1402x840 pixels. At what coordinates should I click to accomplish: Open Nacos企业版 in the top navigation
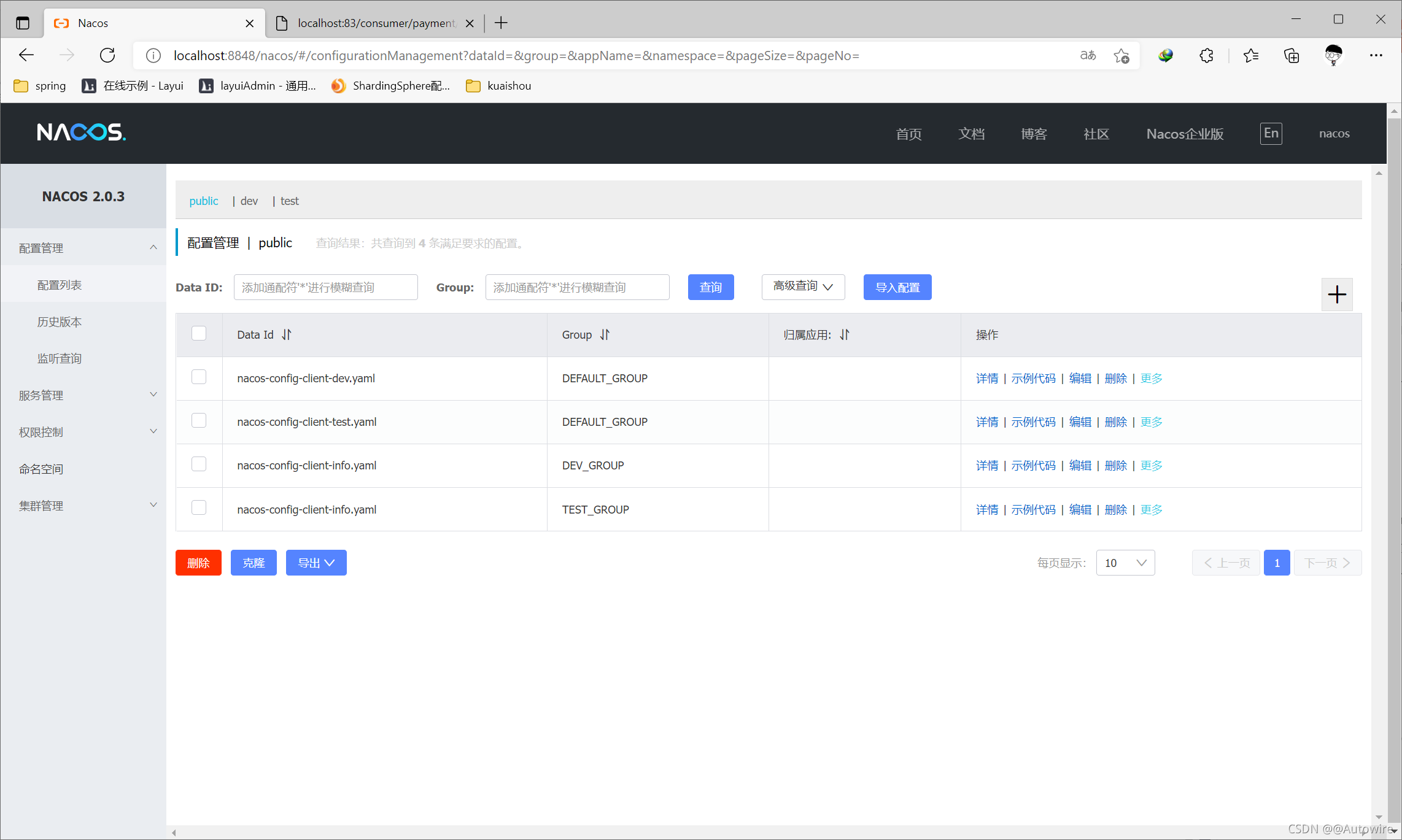pos(1185,134)
